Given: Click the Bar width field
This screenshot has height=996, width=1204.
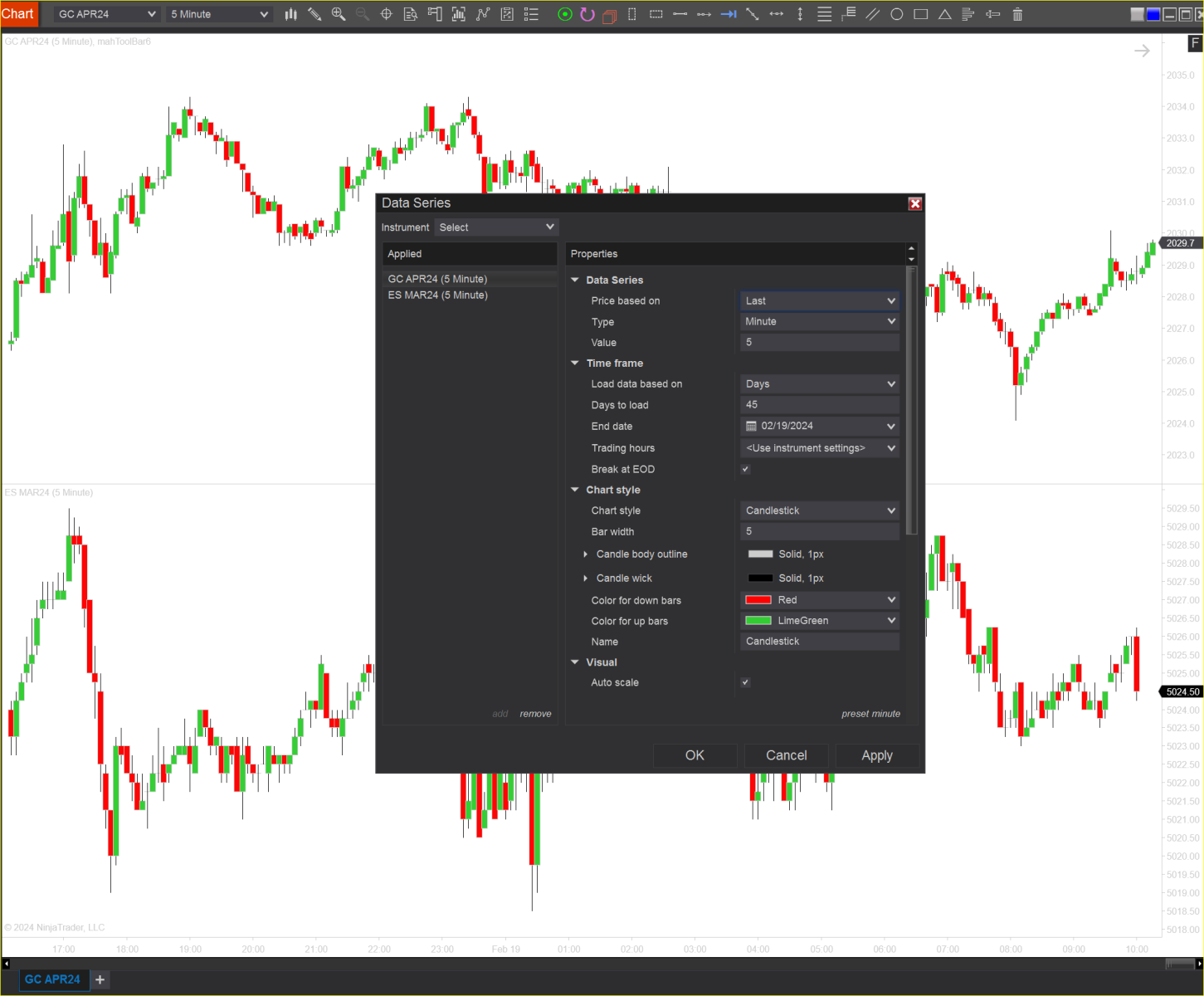Looking at the screenshot, I should coord(820,531).
